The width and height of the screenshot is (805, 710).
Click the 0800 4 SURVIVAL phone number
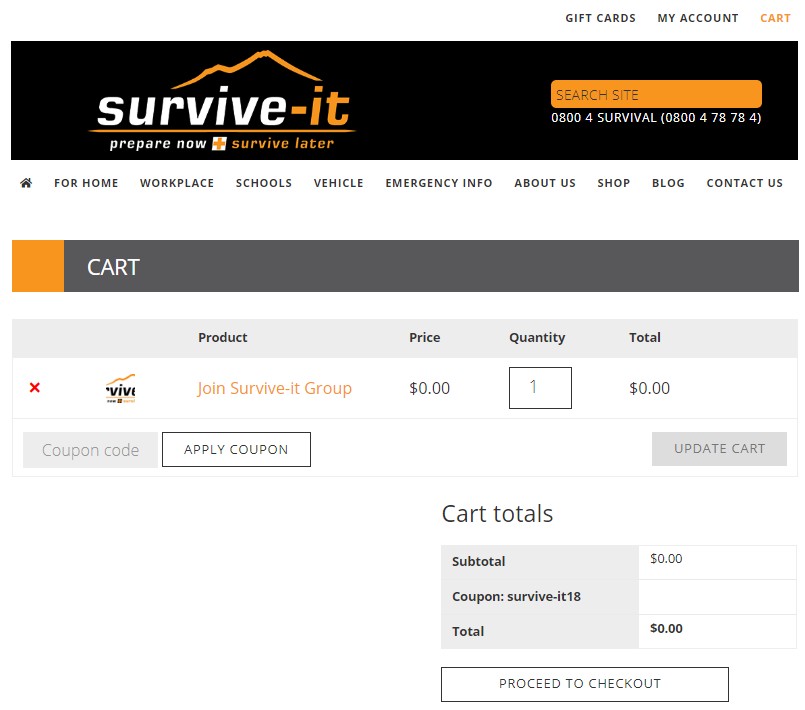[x=656, y=118]
